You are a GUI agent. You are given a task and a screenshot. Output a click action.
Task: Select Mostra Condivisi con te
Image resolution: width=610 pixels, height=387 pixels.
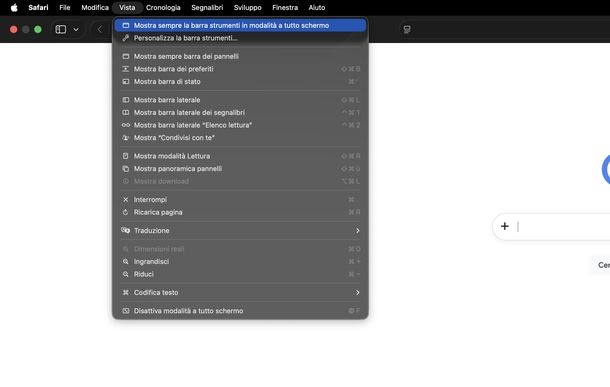point(240,138)
